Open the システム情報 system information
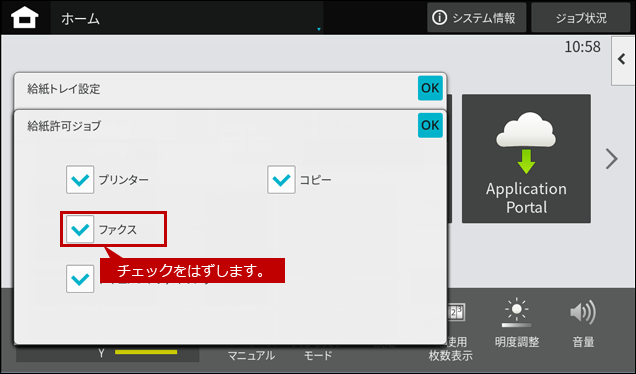Image resolution: width=636 pixels, height=374 pixels. (476, 17)
